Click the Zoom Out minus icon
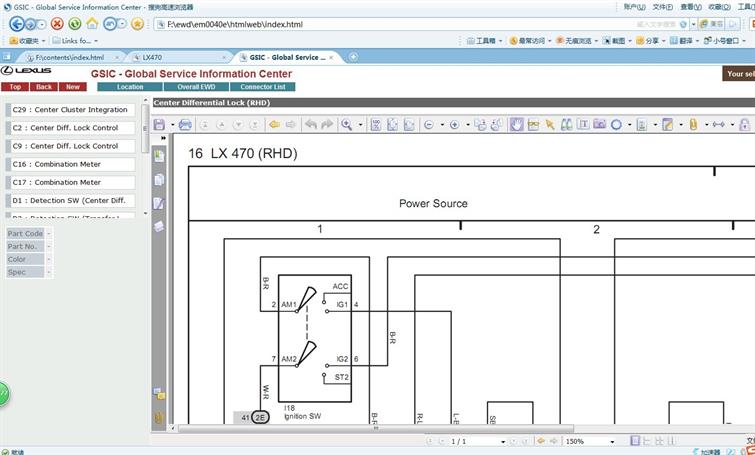This screenshot has width=755, height=455. (429, 125)
